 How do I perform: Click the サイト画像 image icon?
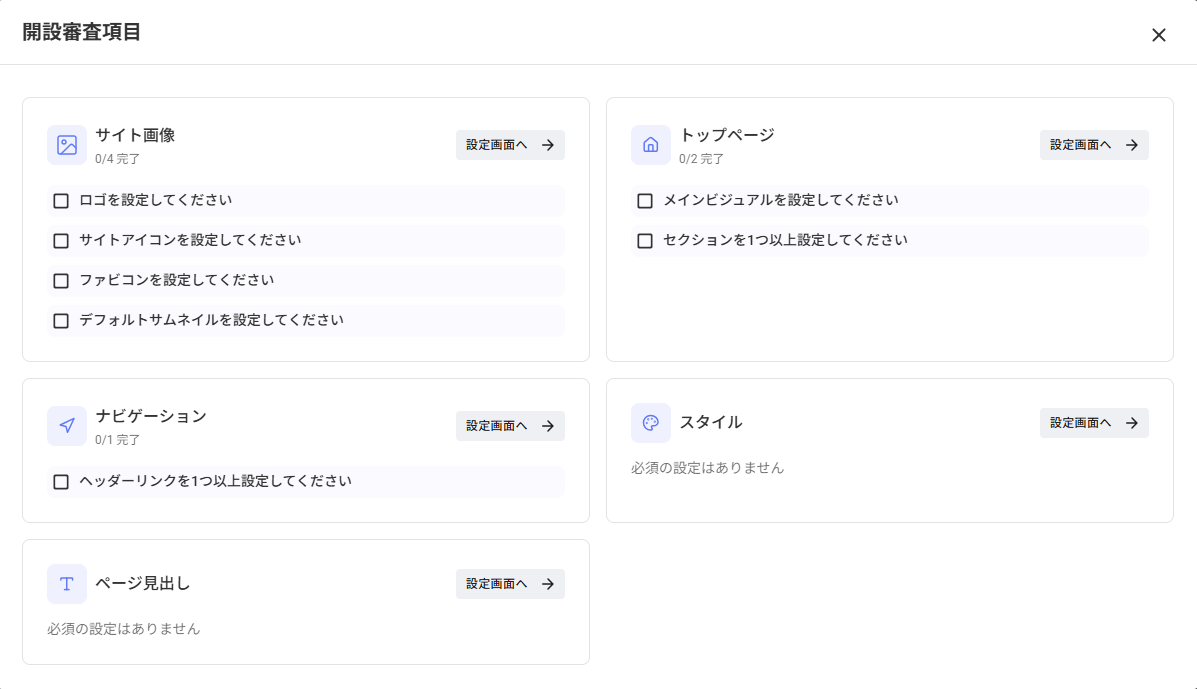66,145
